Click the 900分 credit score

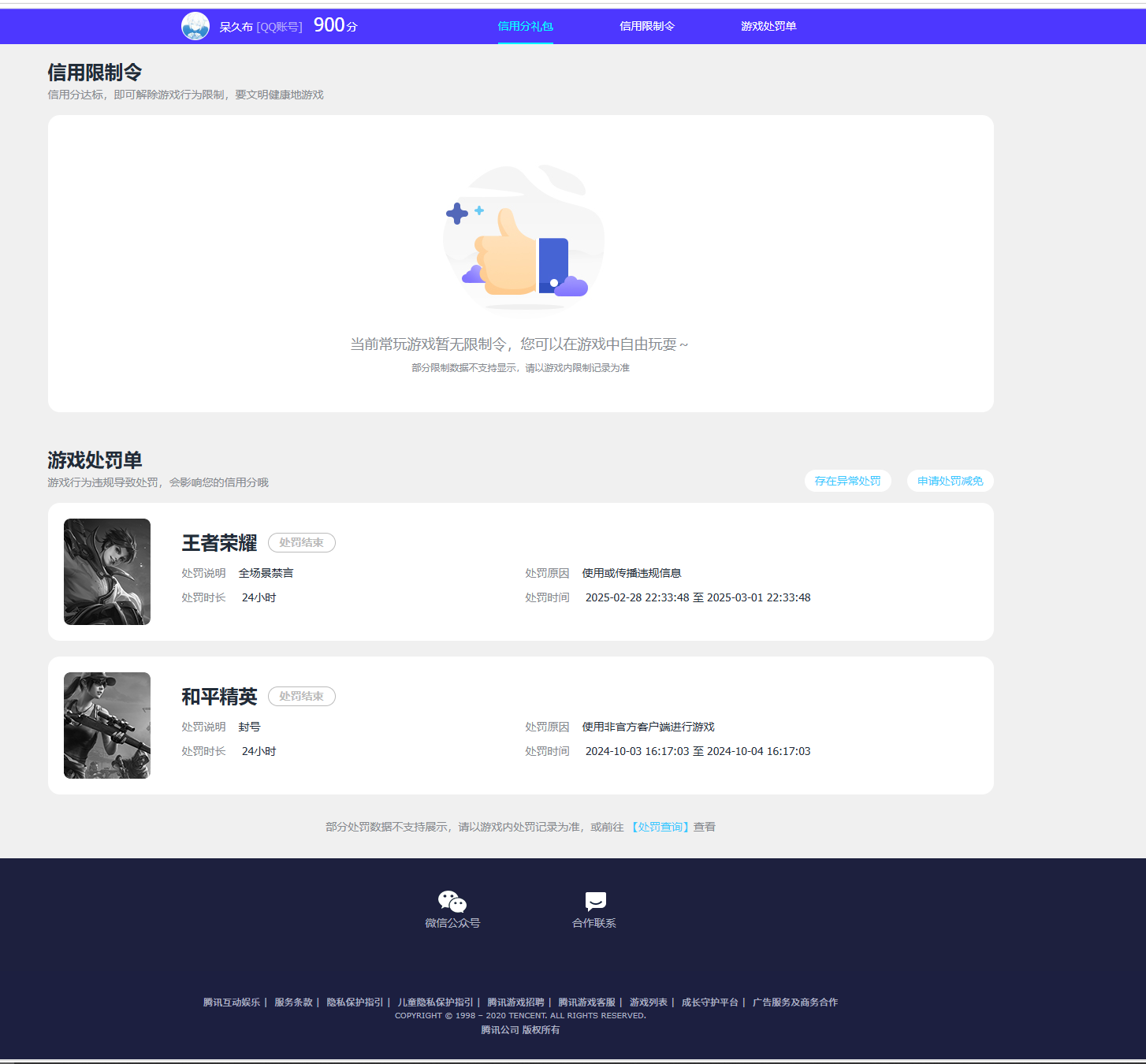tap(335, 25)
